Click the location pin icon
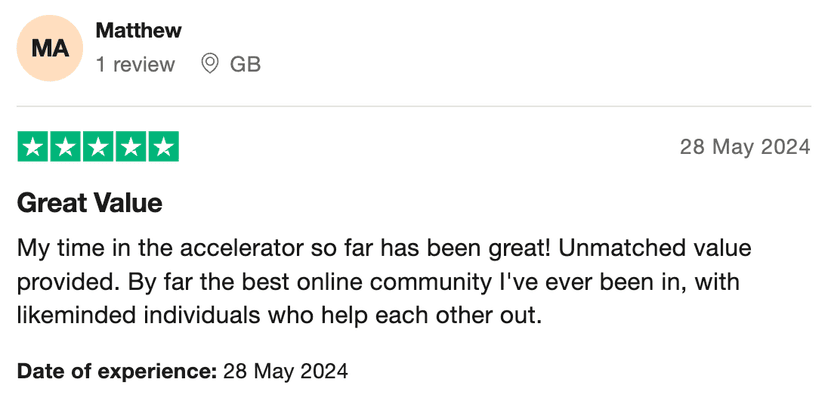 point(210,65)
